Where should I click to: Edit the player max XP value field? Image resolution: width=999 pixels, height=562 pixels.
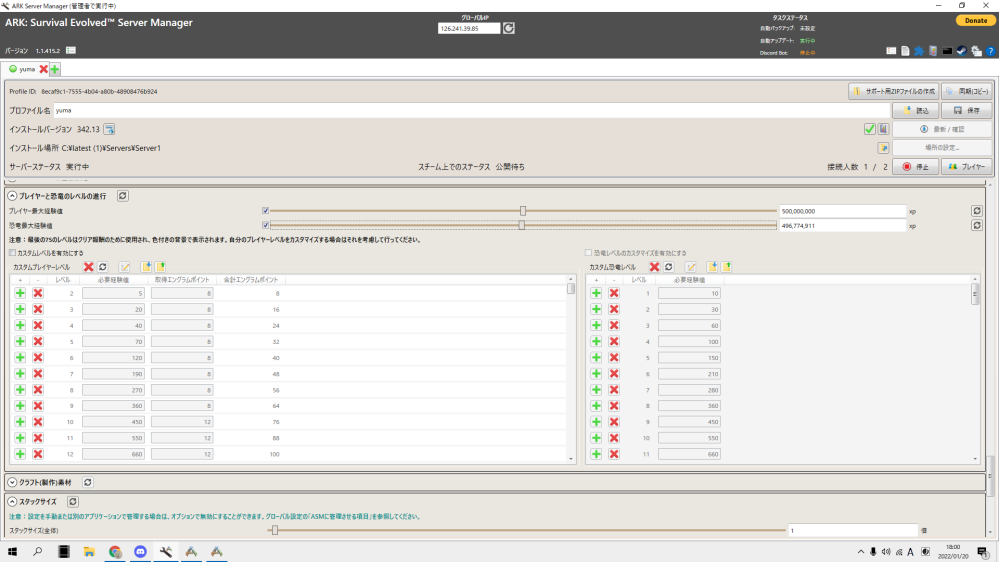842,211
